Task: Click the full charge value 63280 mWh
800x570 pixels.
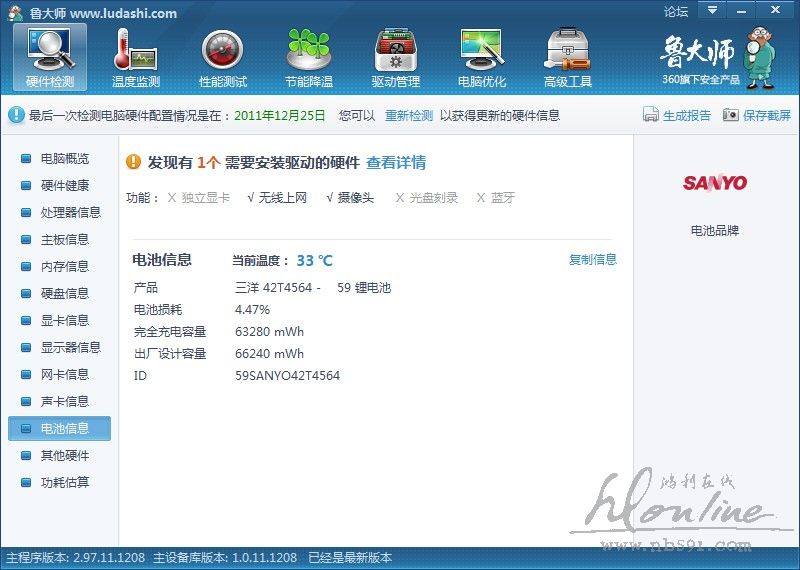Action: pos(269,332)
